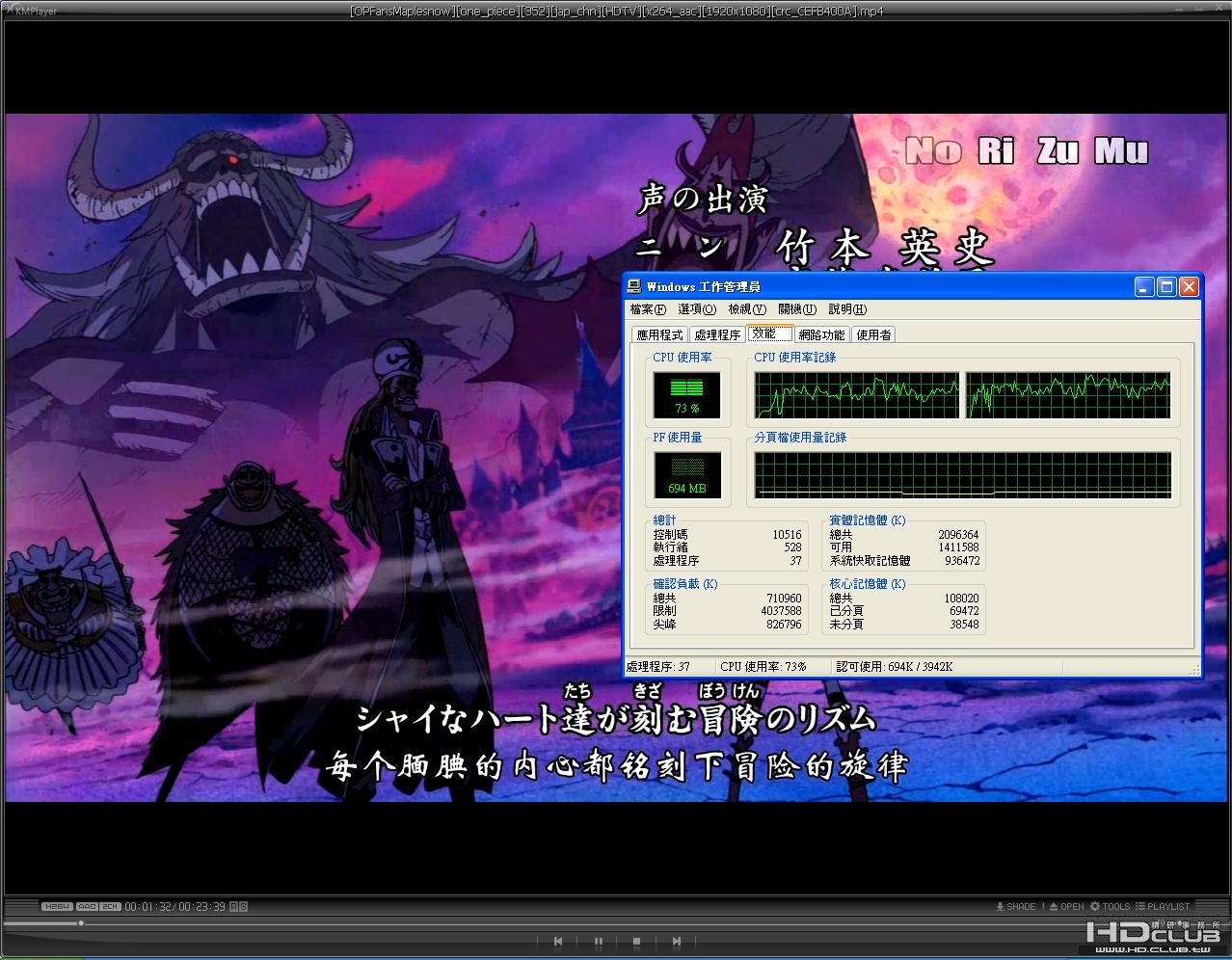The width and height of the screenshot is (1232, 960).
Task: Switch to the 處理程序 tab
Action: 717,334
